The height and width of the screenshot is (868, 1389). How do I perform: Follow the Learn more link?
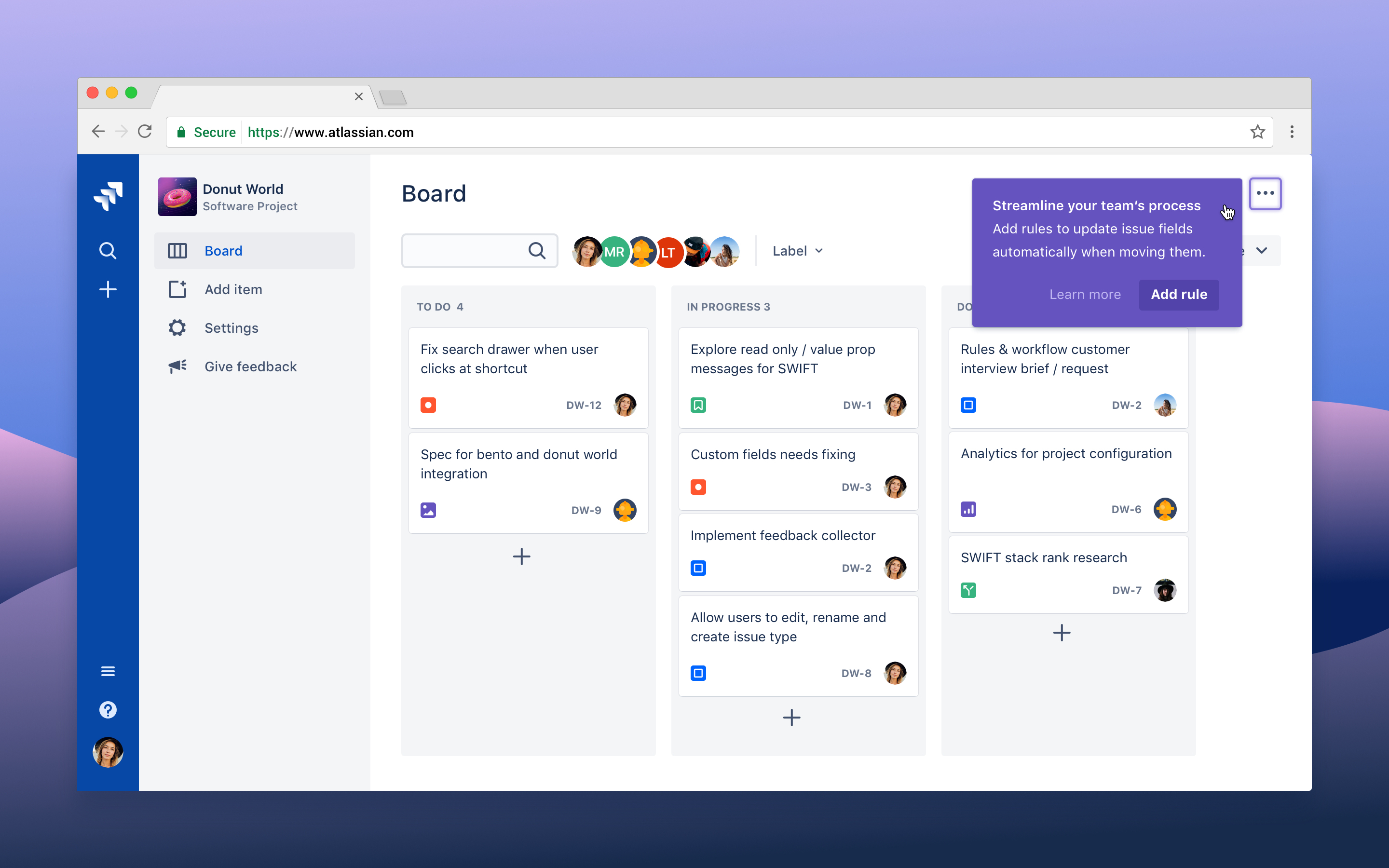[x=1084, y=295]
